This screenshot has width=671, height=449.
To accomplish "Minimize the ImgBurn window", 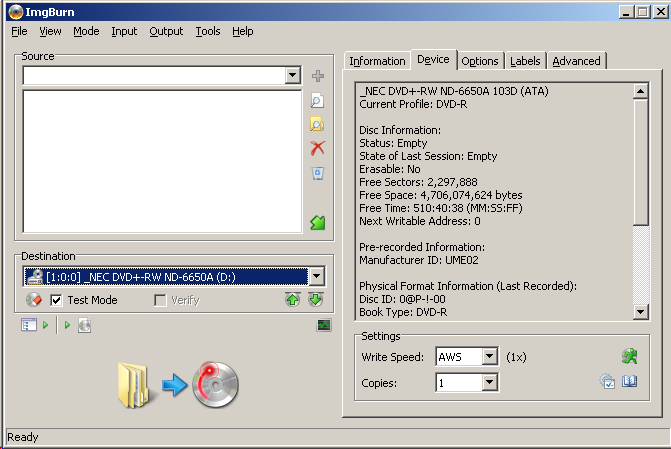I will click(626, 12).
